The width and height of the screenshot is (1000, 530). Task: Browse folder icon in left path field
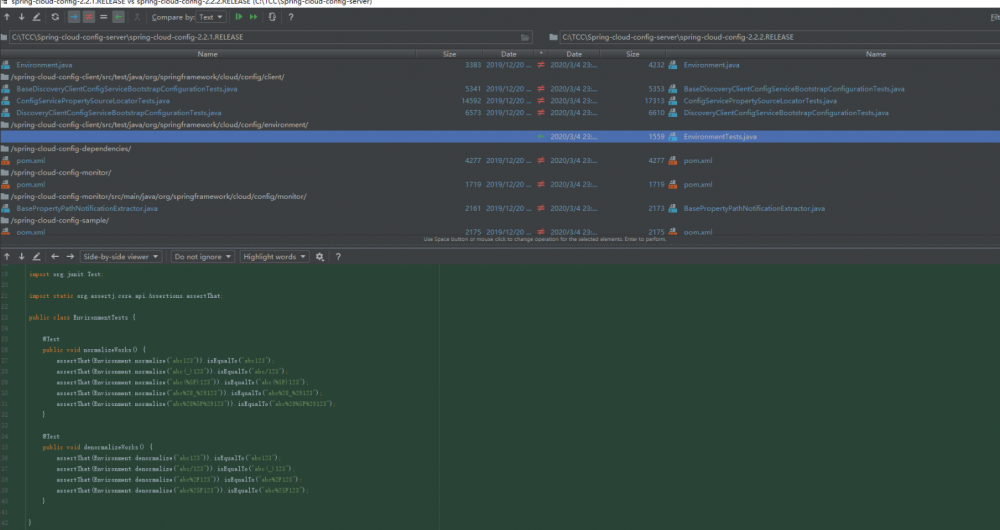click(x=526, y=37)
